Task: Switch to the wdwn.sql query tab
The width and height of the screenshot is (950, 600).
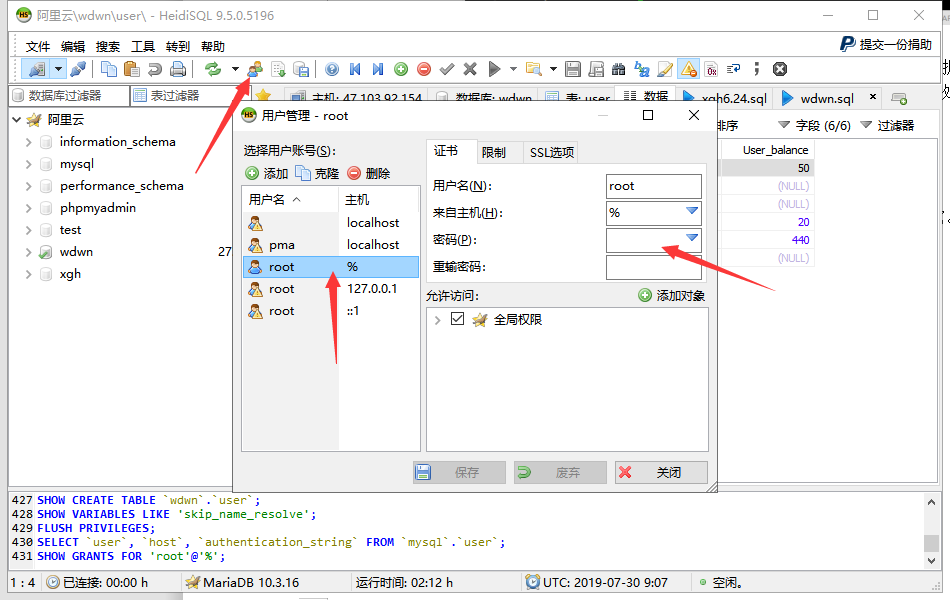Action: pos(826,98)
